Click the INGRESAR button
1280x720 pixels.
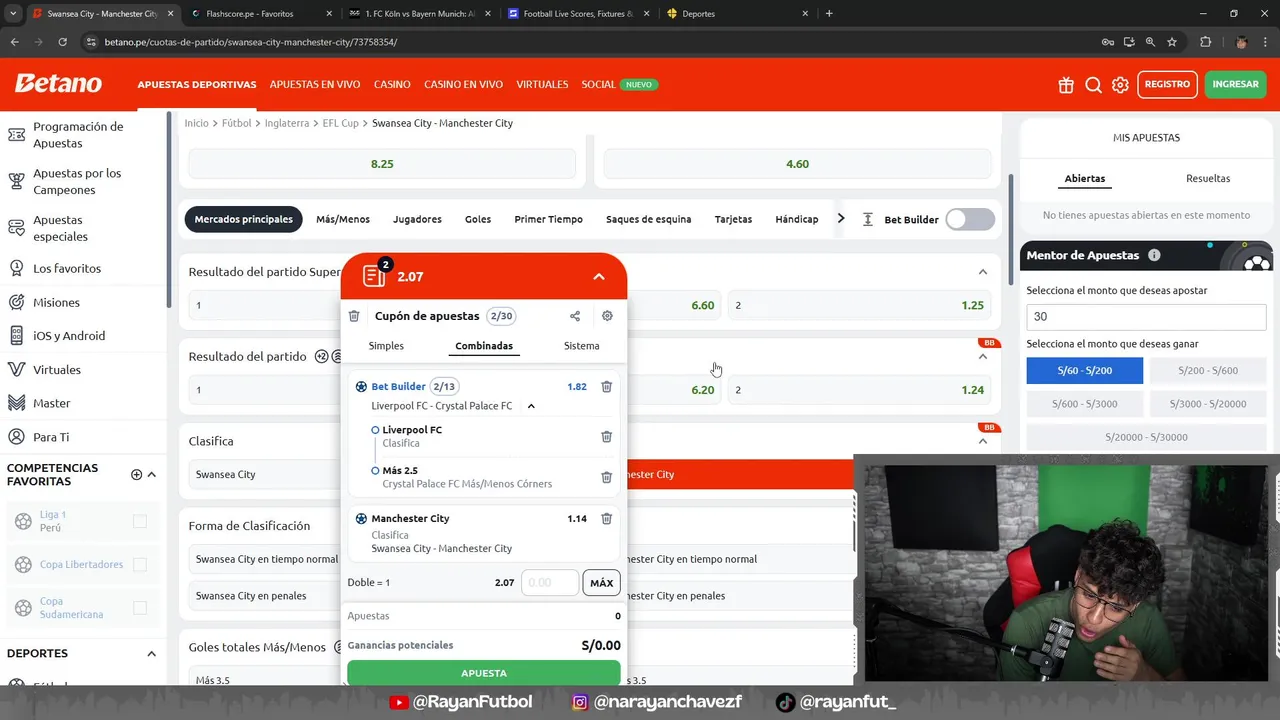1235,85
